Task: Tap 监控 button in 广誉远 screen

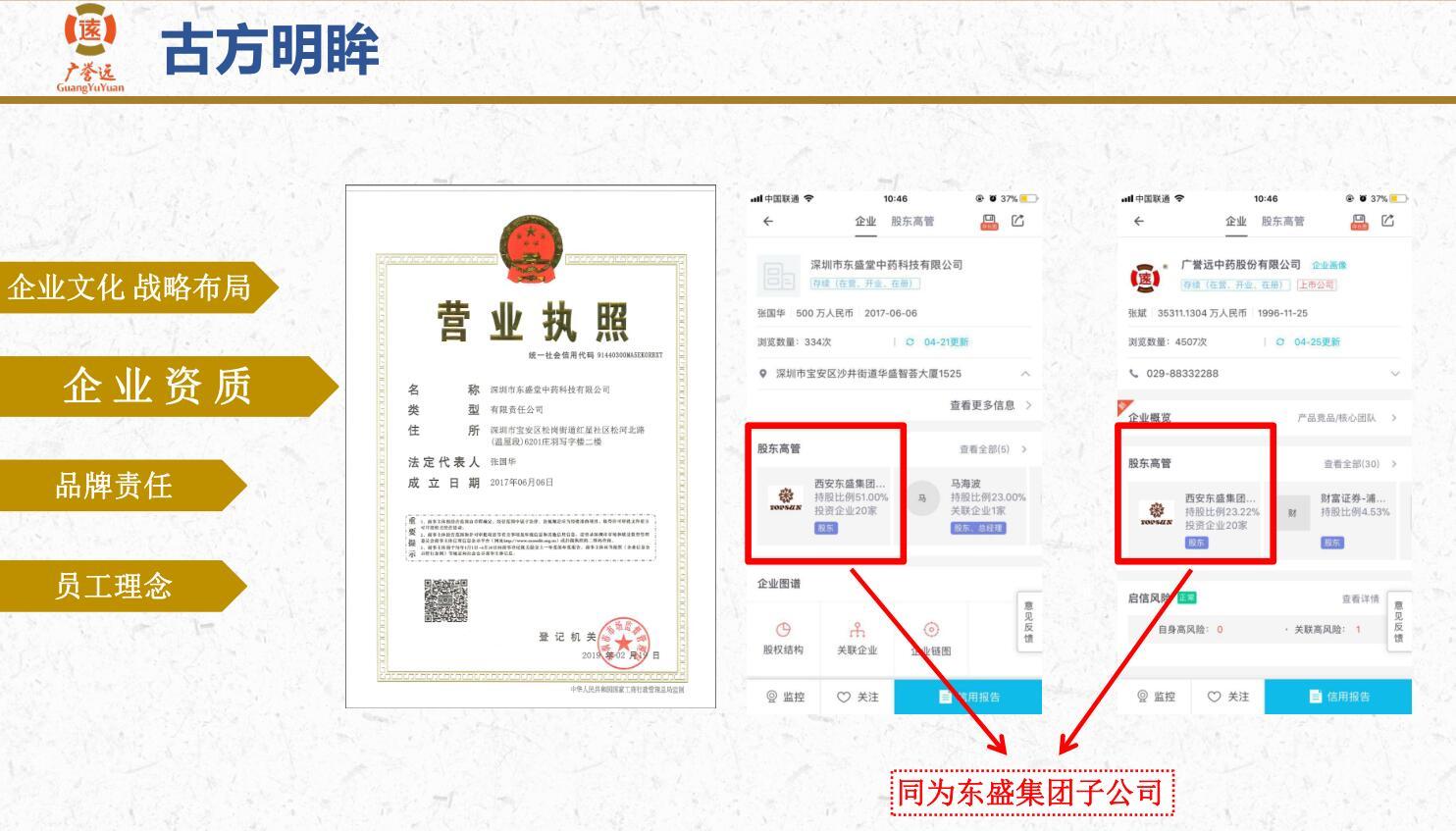Action: click(1155, 697)
